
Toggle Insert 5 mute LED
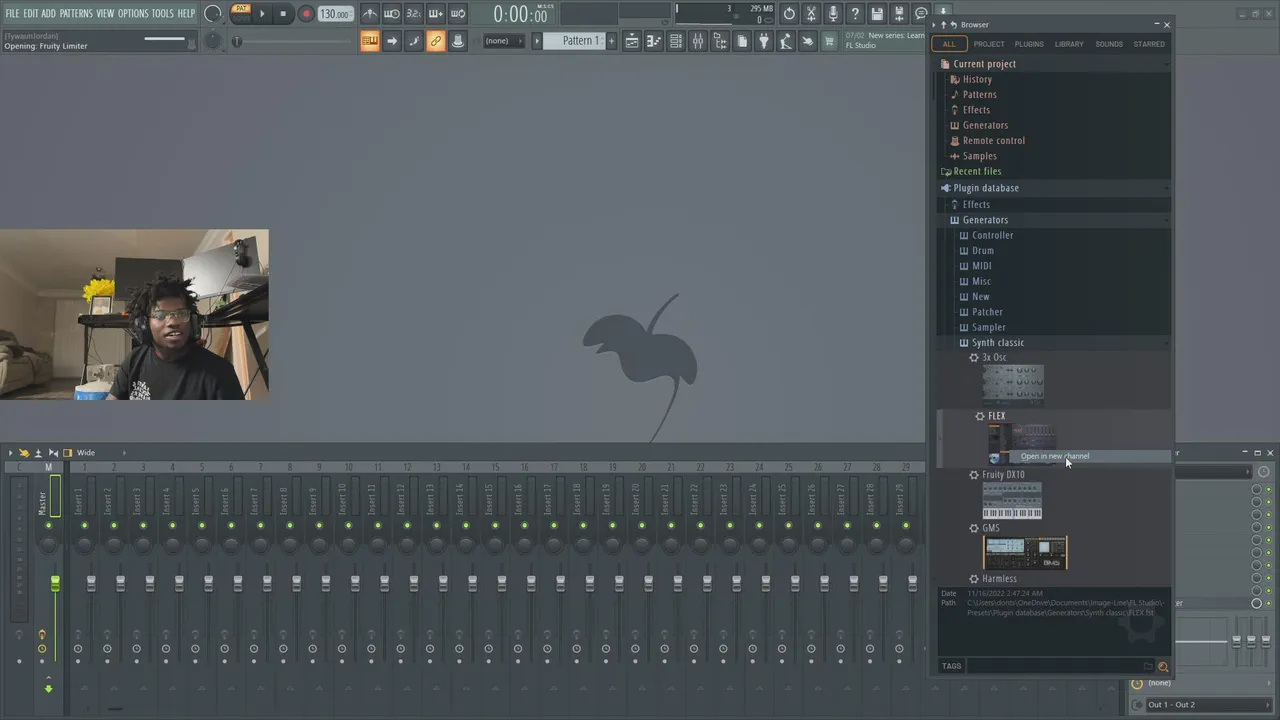coord(201,526)
